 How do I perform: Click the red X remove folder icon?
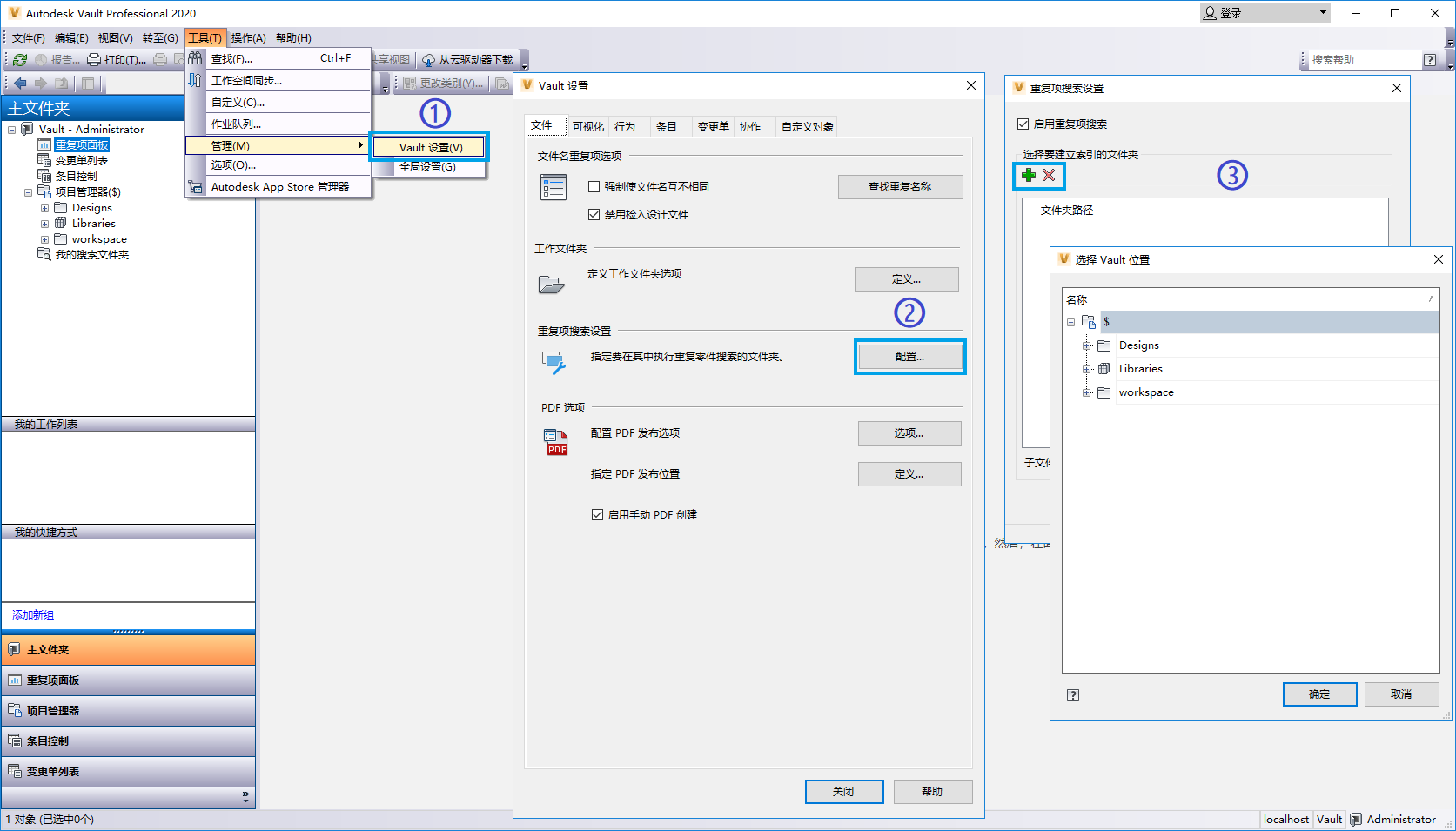pos(1050,176)
